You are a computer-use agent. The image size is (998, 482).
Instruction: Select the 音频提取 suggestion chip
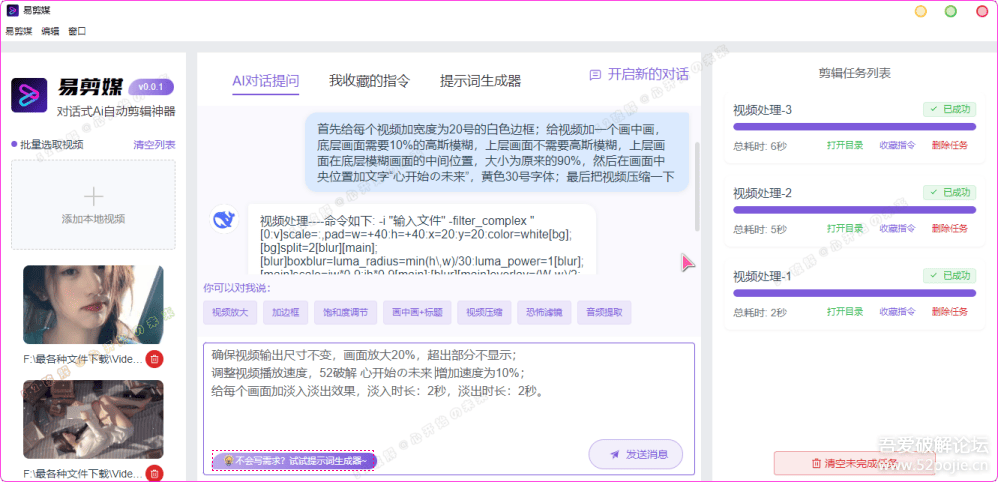coord(605,313)
